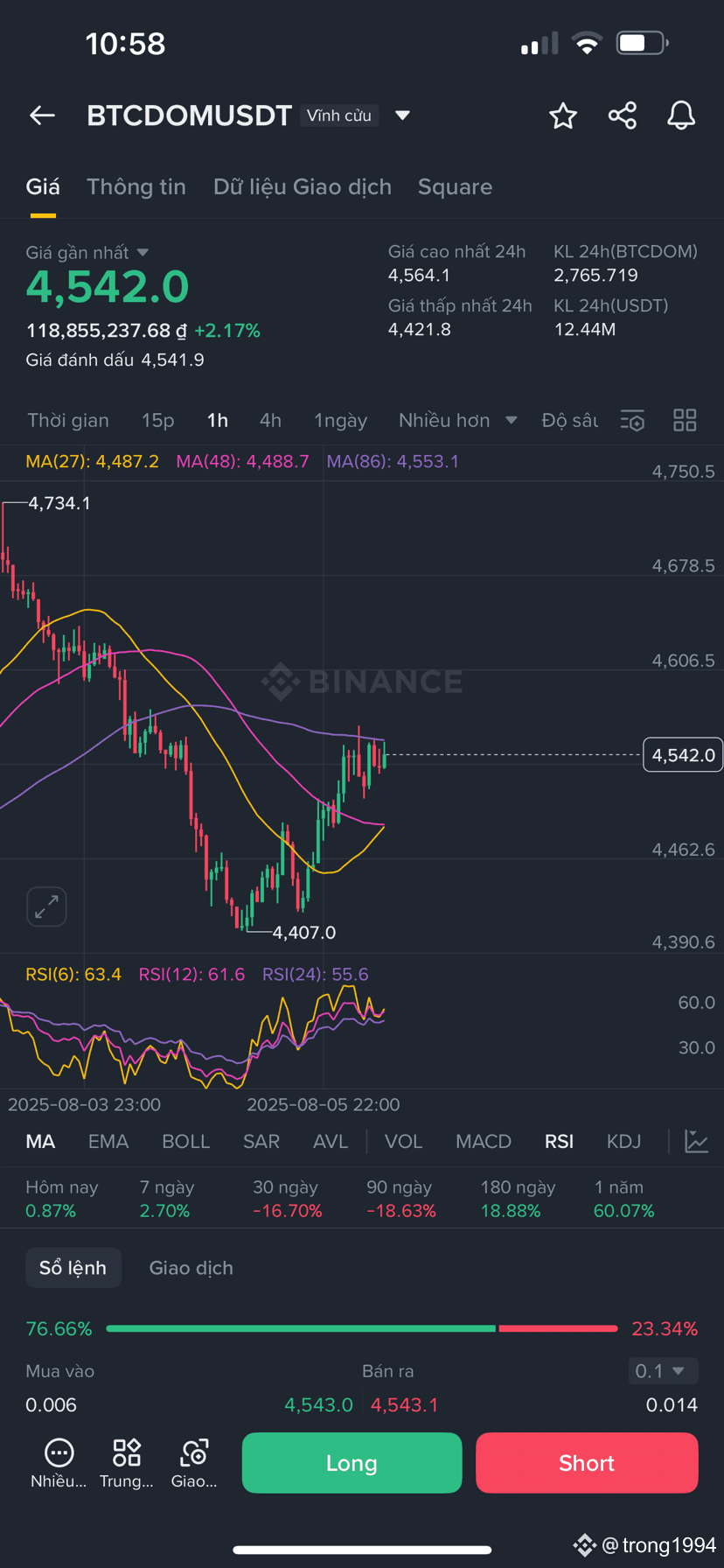Image resolution: width=724 pixels, height=1568 pixels.
Task: Add BTCDOMUSDT to favorites with star icon
Action: click(563, 115)
